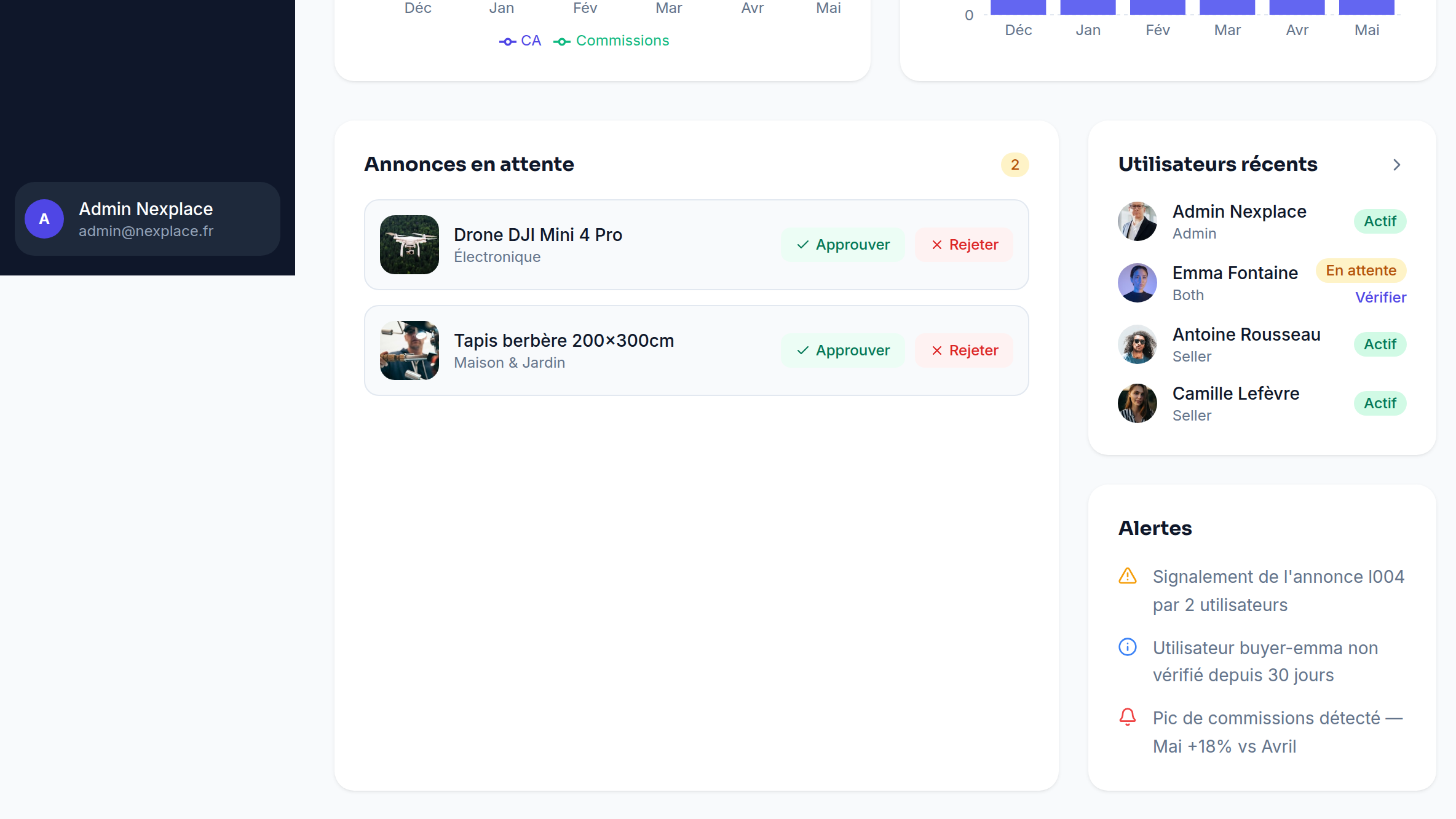Open the Utilisateurs récents chevron arrow
The height and width of the screenshot is (819, 1456).
tap(1396, 165)
